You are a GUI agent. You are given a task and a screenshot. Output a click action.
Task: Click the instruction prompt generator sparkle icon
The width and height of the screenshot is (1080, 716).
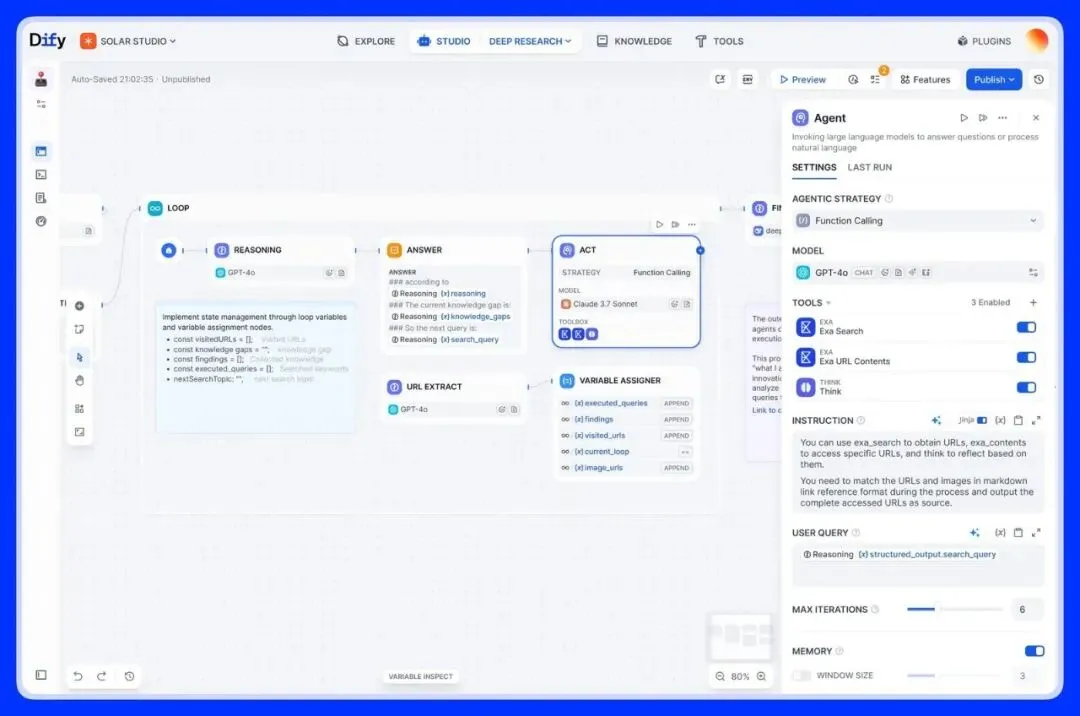point(936,420)
